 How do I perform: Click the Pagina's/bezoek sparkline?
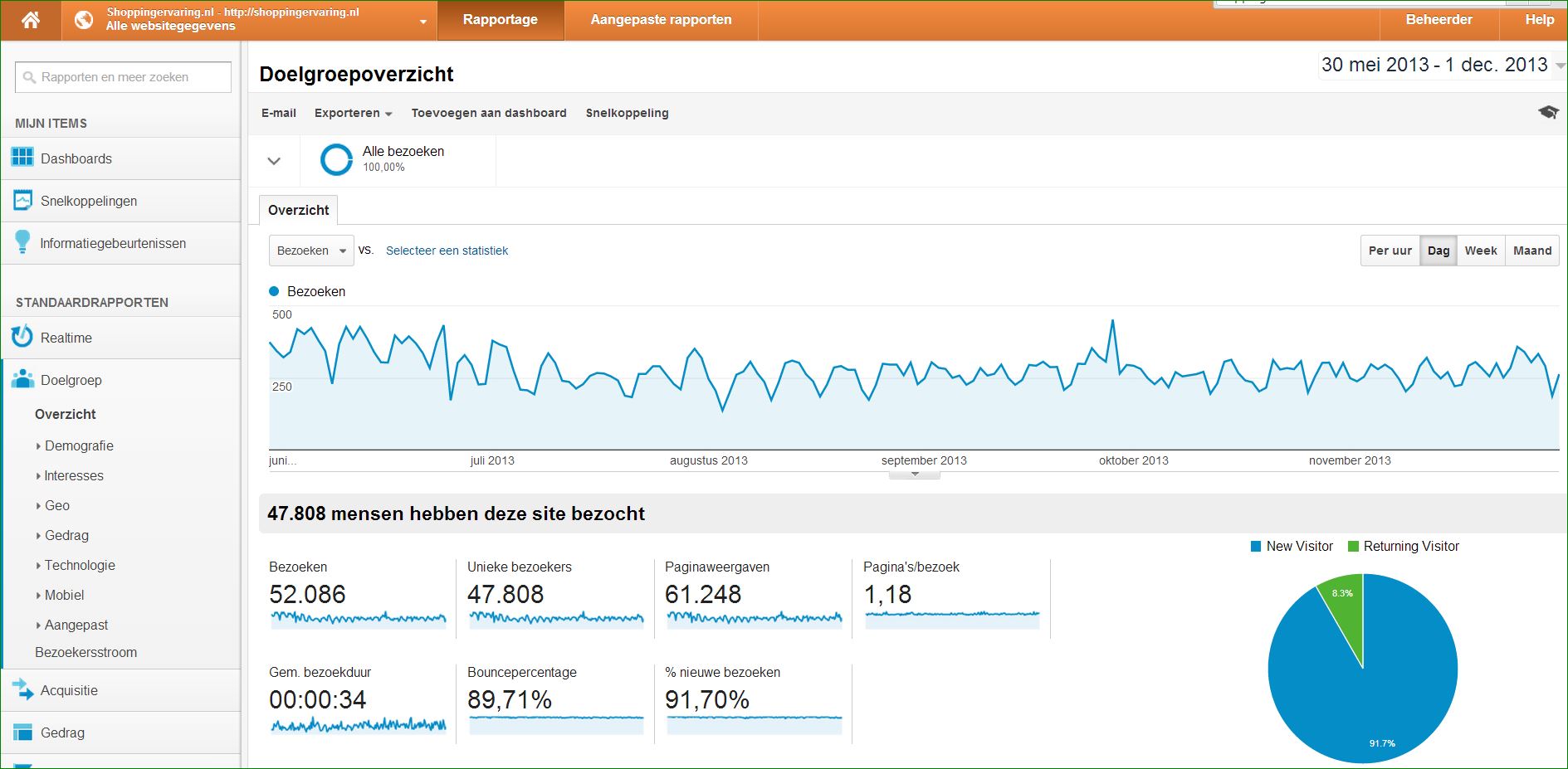pyautogui.click(x=952, y=618)
